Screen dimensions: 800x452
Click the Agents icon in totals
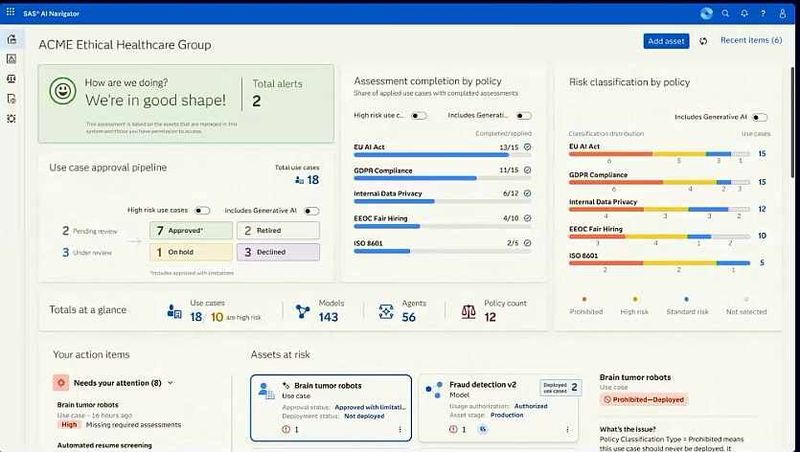click(386, 311)
